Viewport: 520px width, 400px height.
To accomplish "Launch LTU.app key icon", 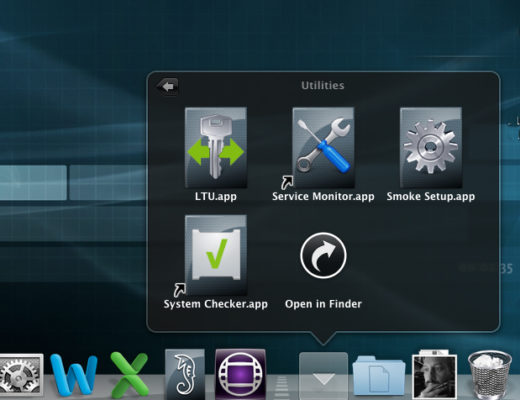I will 216,148.
